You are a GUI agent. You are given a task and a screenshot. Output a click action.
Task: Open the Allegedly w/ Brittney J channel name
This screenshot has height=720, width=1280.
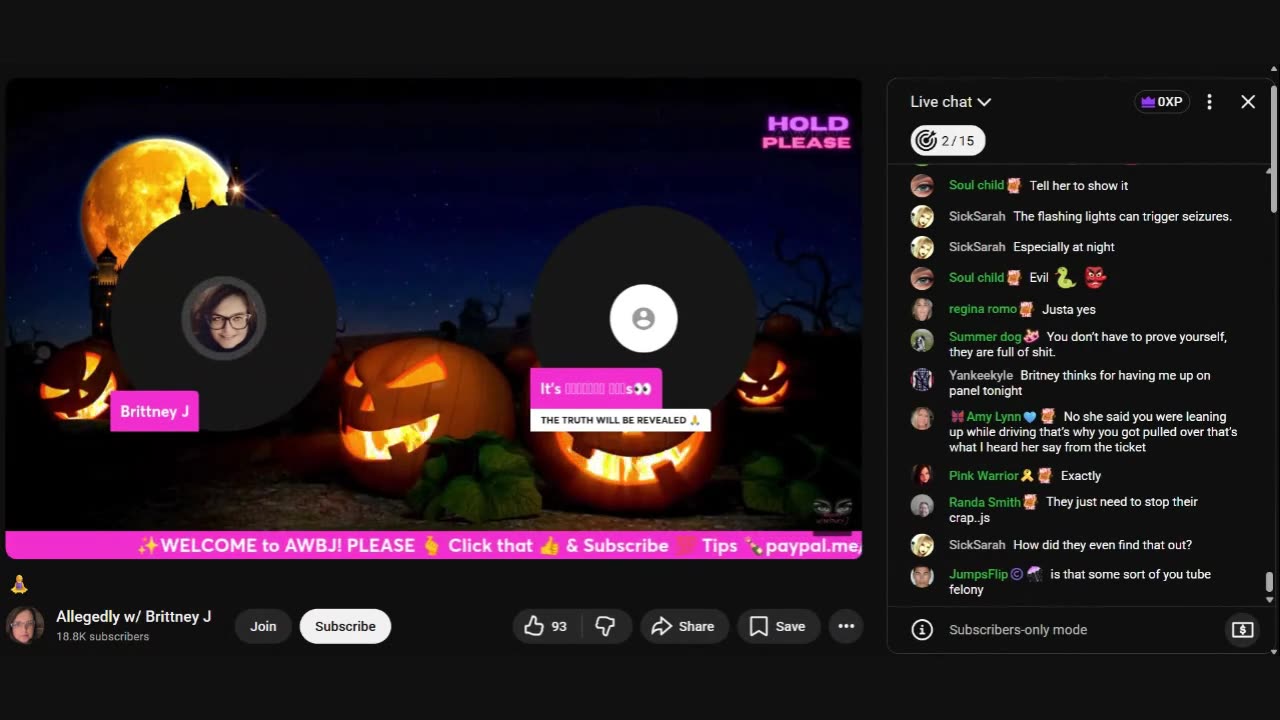tap(134, 617)
